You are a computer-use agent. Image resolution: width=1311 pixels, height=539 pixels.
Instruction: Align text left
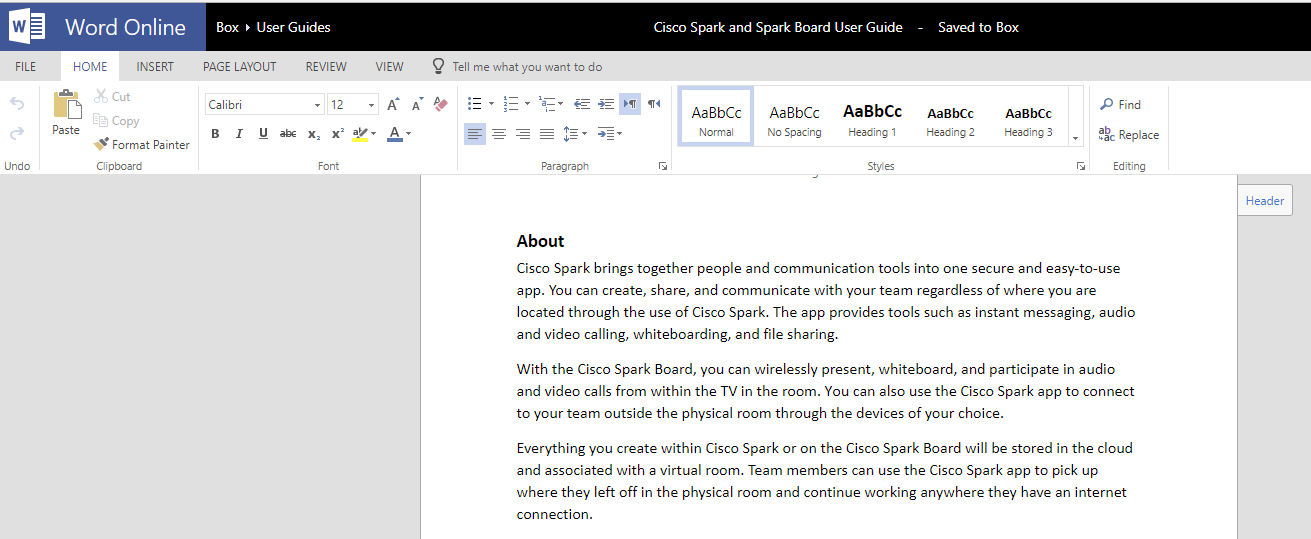475,134
